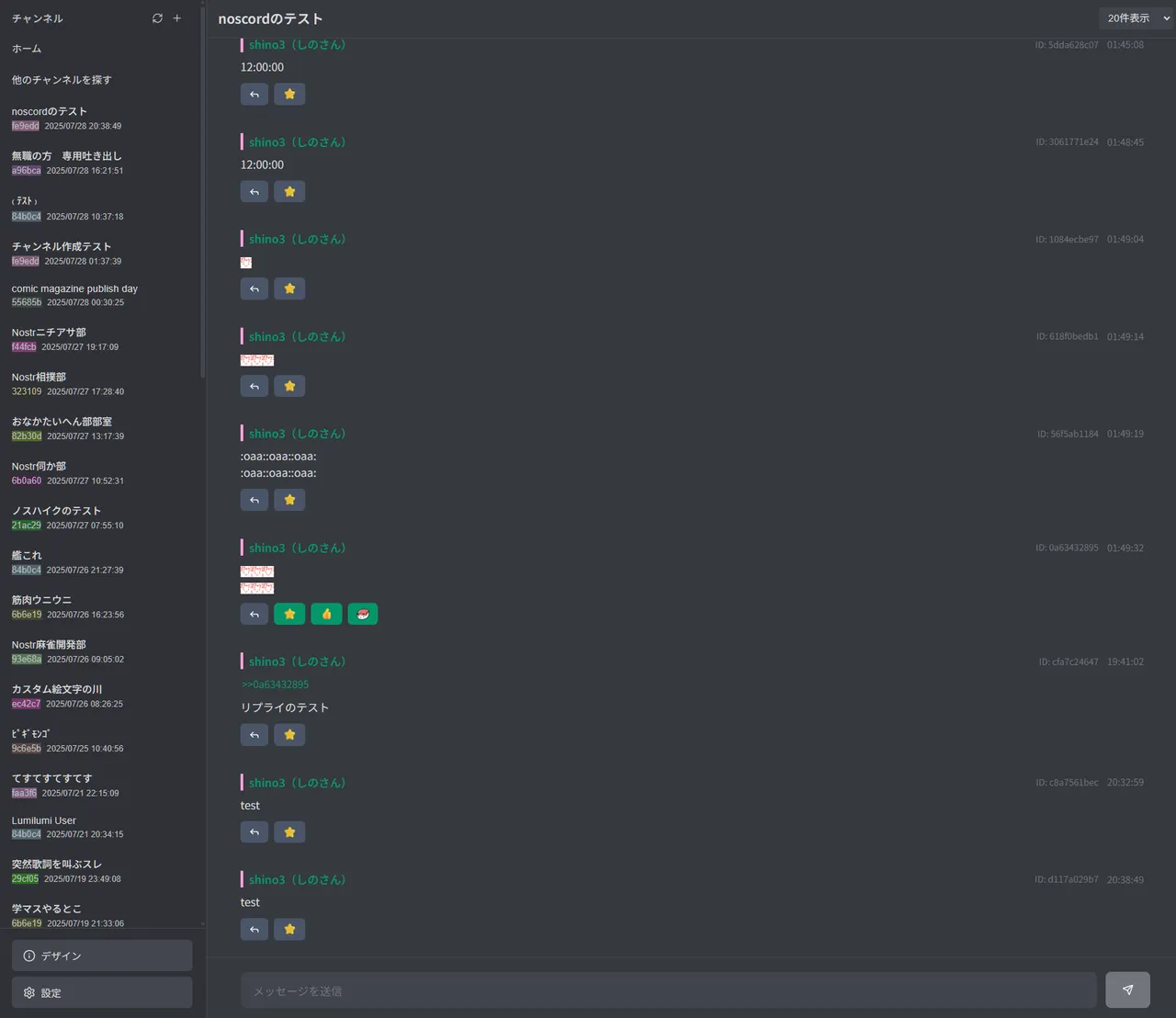Click the channel list scrollbar
Viewport: 1176px width, 1018px height.
pyautogui.click(x=202, y=193)
